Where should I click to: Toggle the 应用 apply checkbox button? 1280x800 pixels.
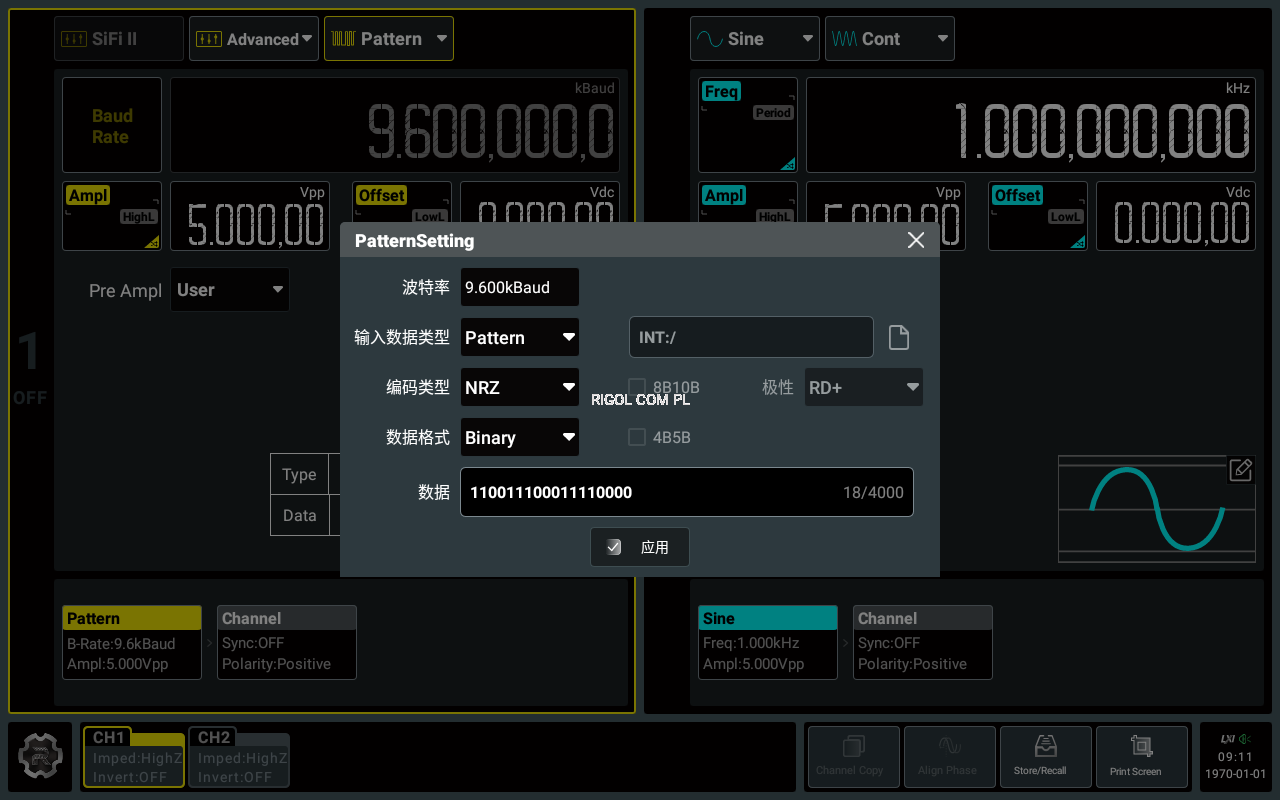click(x=639, y=547)
